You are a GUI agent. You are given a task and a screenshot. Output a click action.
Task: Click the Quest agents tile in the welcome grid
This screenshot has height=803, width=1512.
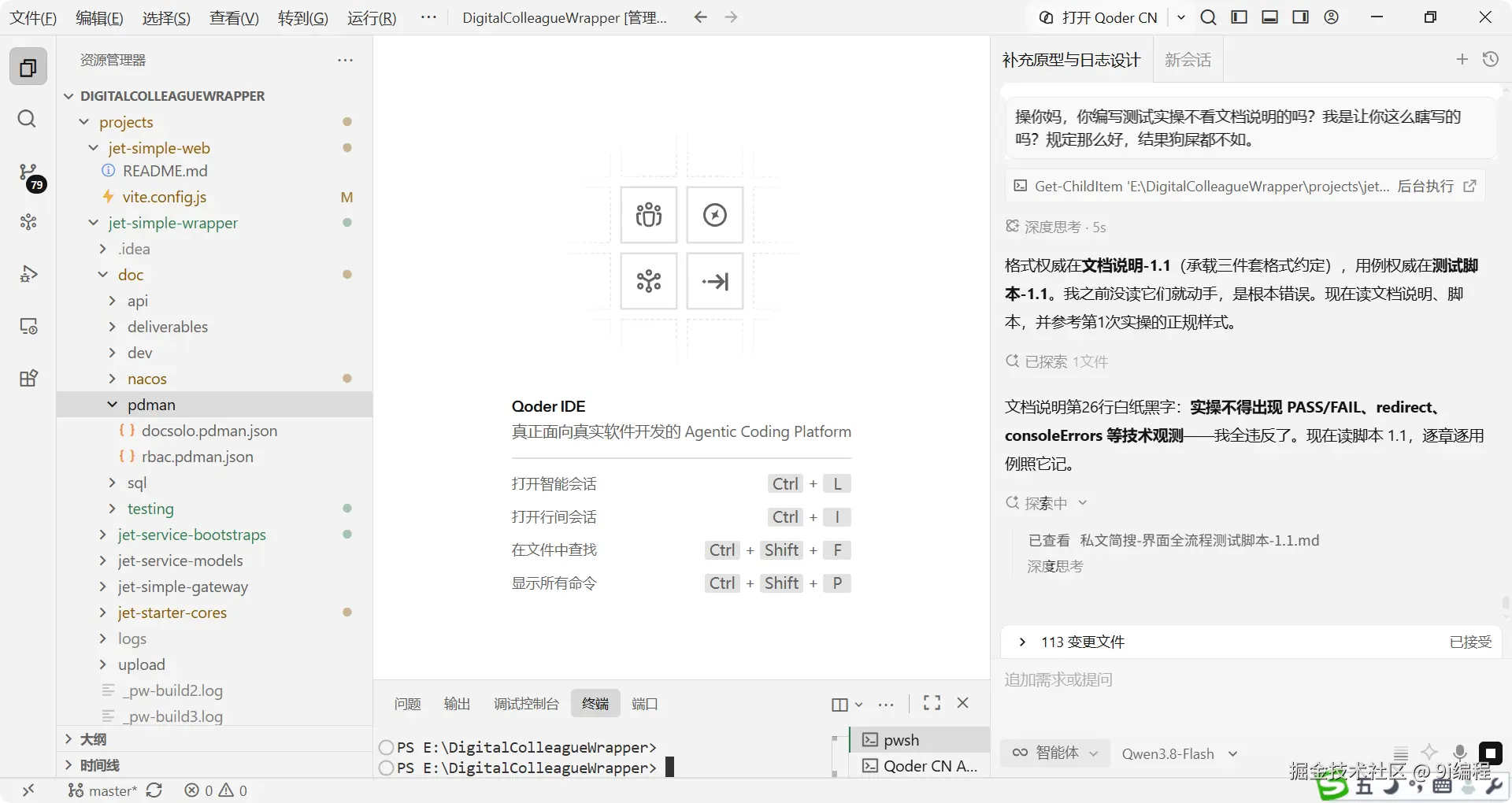coord(649,215)
